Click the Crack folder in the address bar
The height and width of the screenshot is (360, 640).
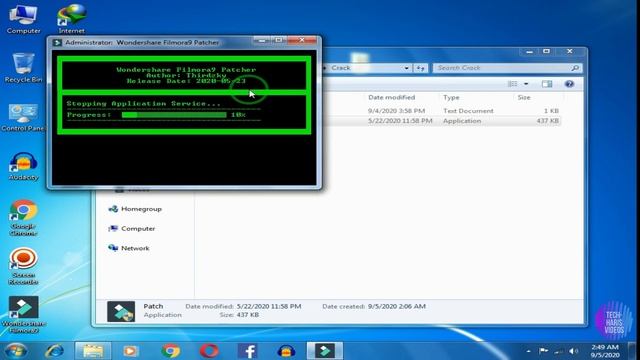tap(341, 68)
